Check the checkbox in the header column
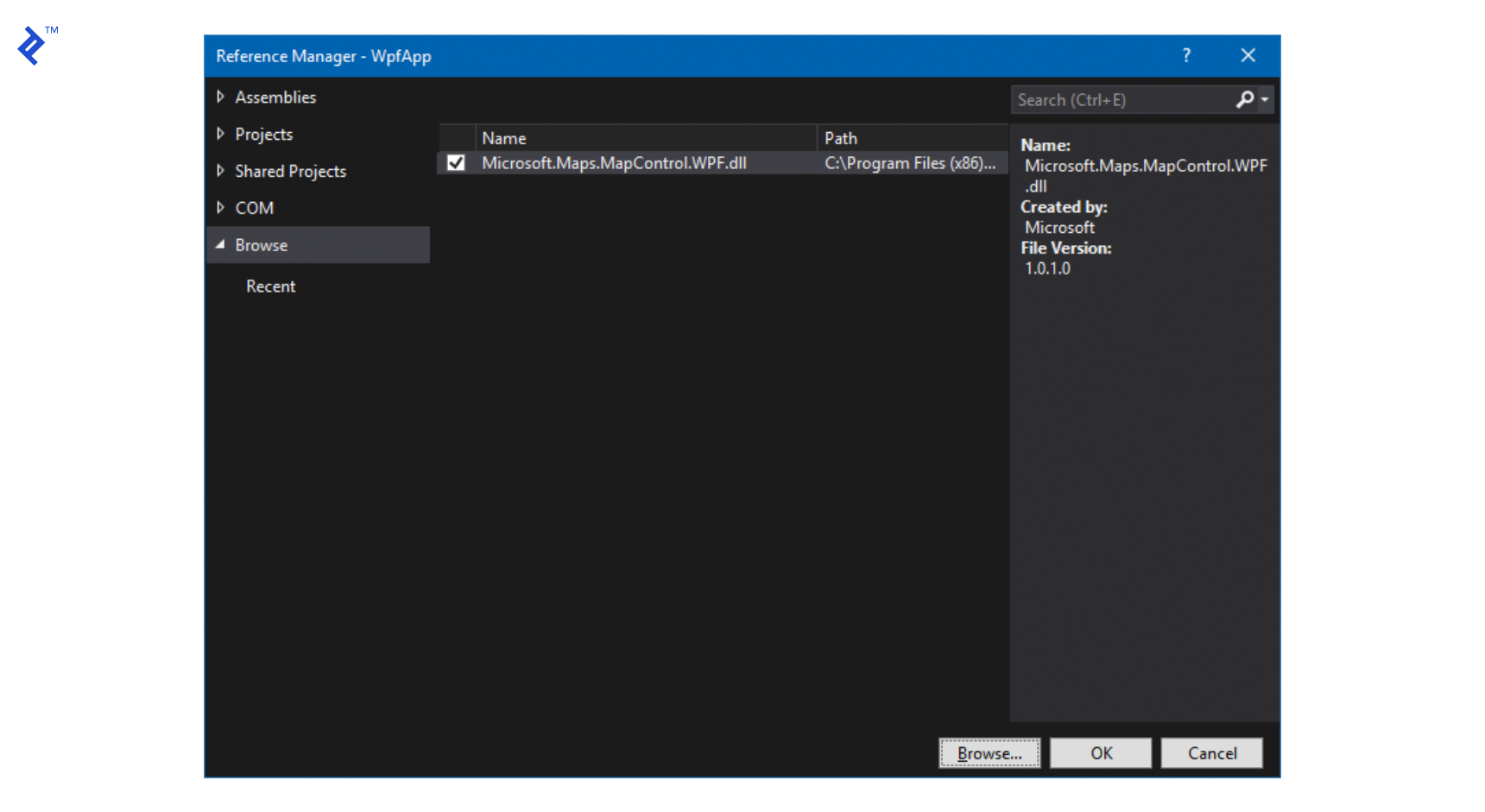1485x812 pixels. pyautogui.click(x=455, y=136)
